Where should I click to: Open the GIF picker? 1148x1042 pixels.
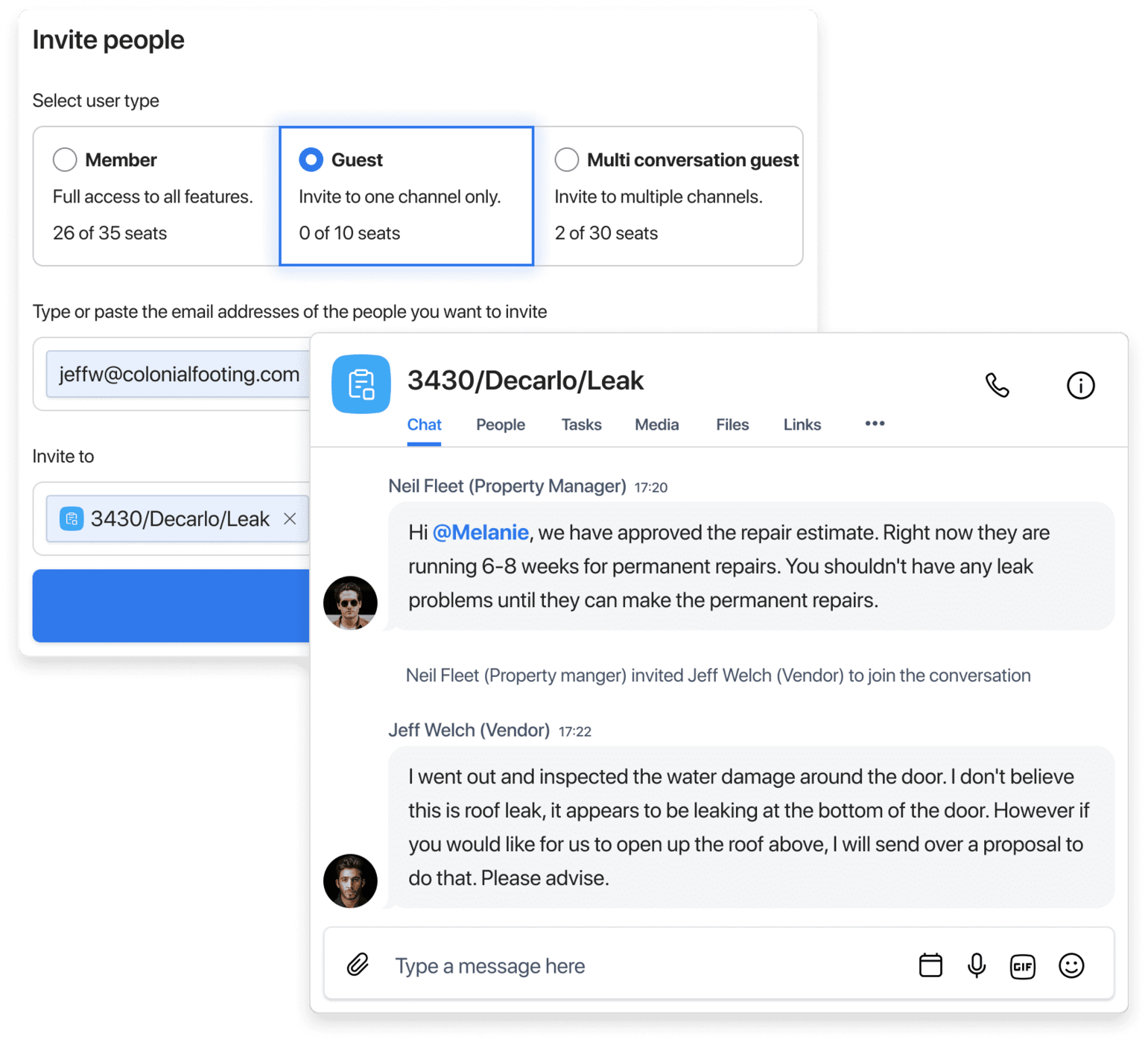pyautogui.click(x=1022, y=965)
